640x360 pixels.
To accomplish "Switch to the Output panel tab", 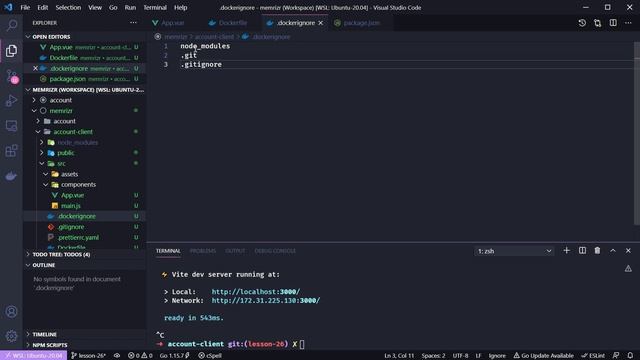I will point(235,251).
